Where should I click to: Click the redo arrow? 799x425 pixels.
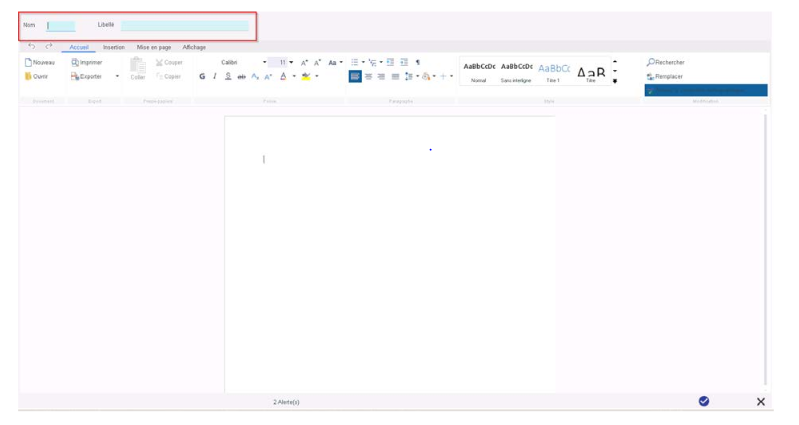click(48, 46)
